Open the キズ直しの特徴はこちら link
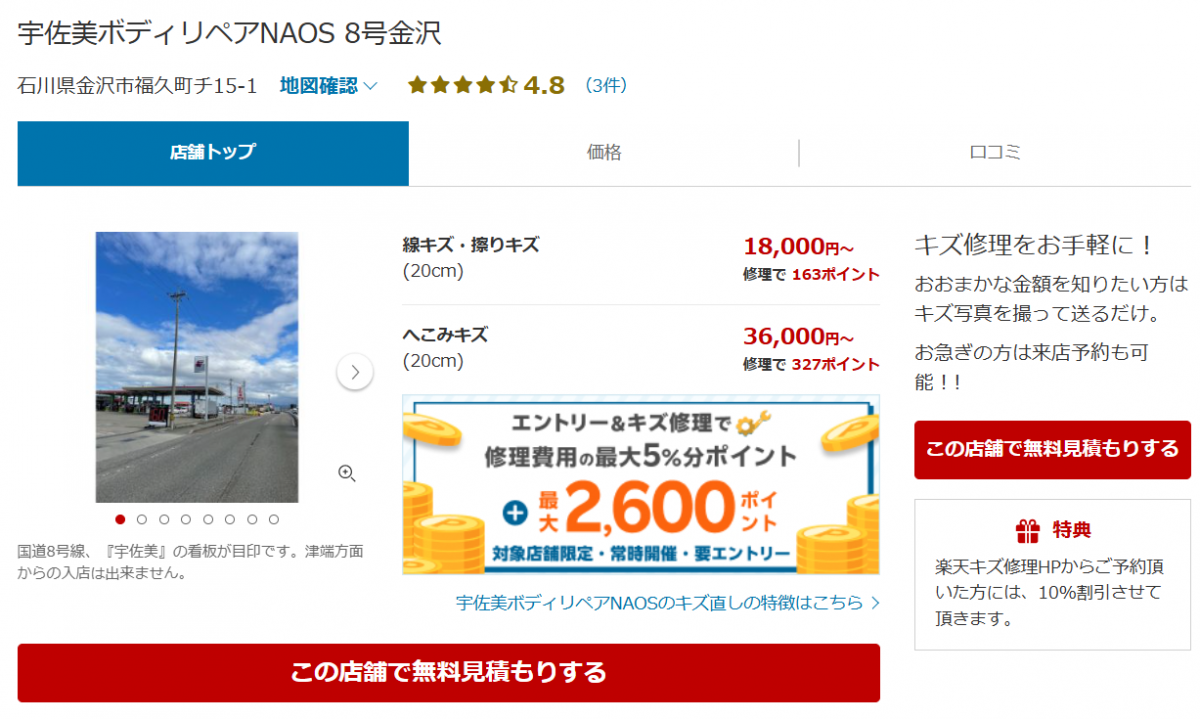This screenshot has height=719, width=1200. click(667, 602)
